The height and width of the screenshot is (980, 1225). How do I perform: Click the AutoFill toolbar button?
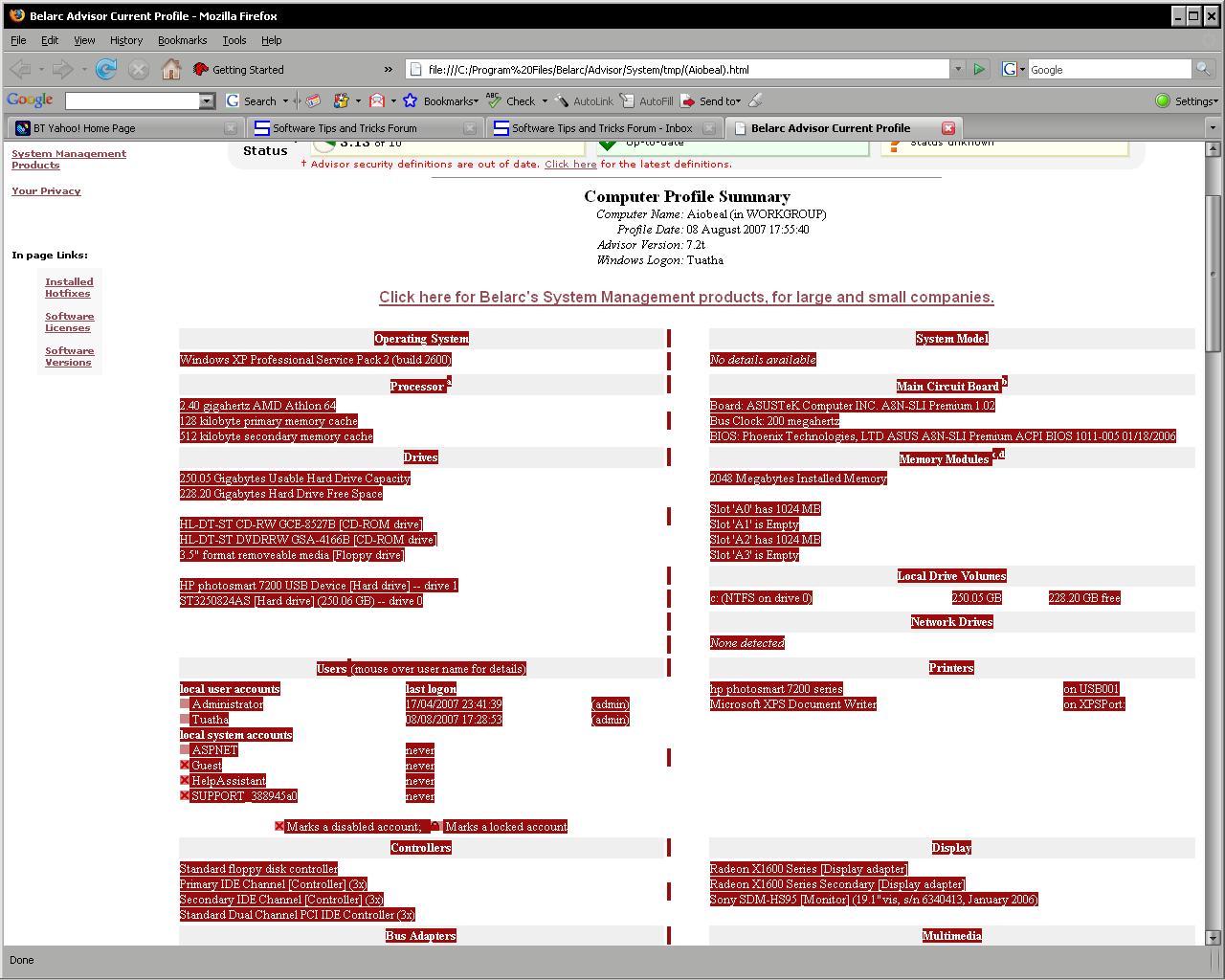coord(647,100)
